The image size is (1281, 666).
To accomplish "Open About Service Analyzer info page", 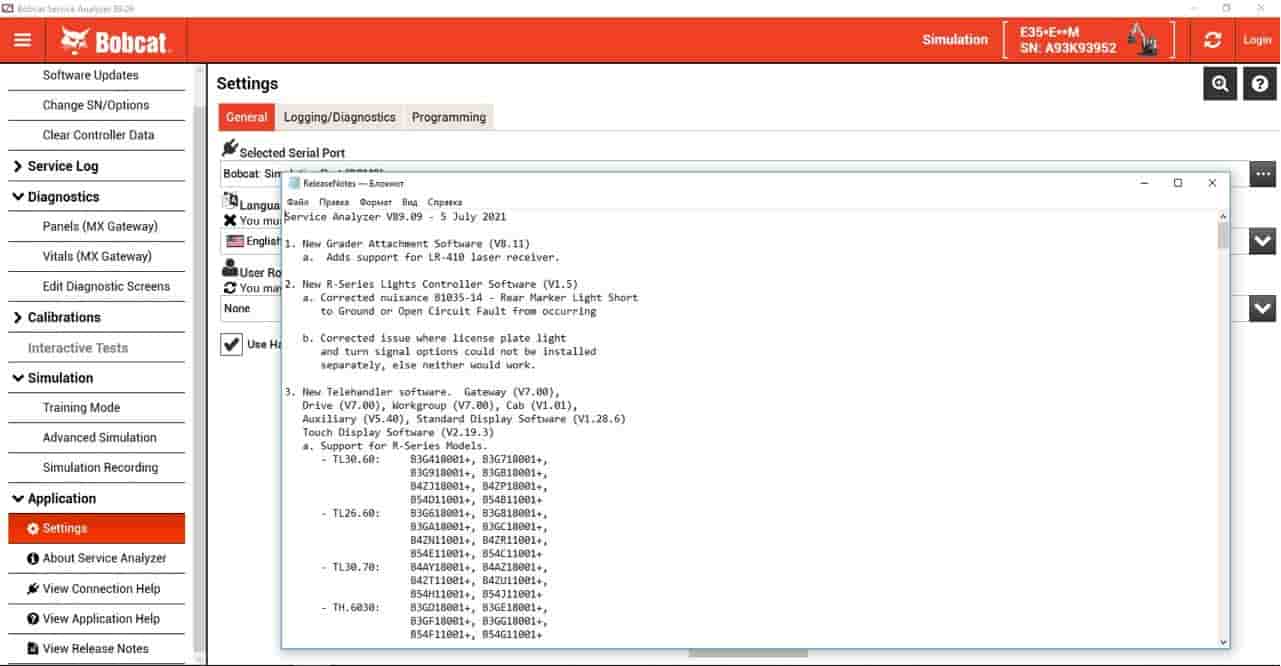I will click(x=97, y=558).
